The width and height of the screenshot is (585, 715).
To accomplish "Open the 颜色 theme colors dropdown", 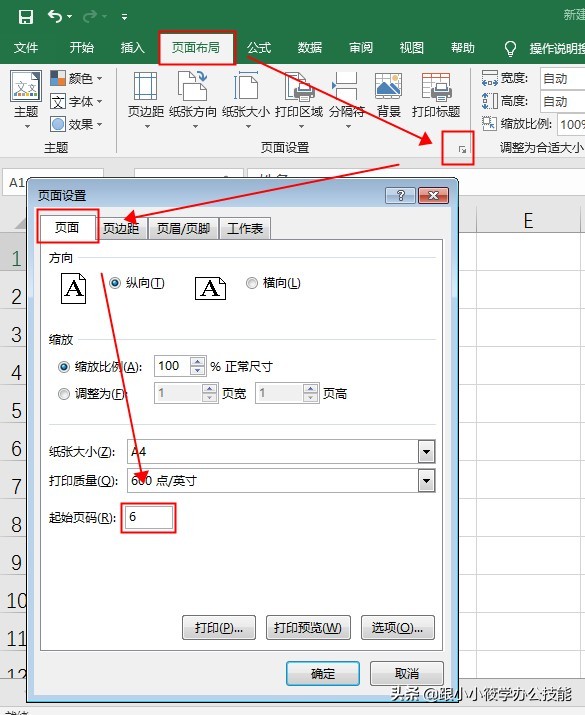I will 76,78.
